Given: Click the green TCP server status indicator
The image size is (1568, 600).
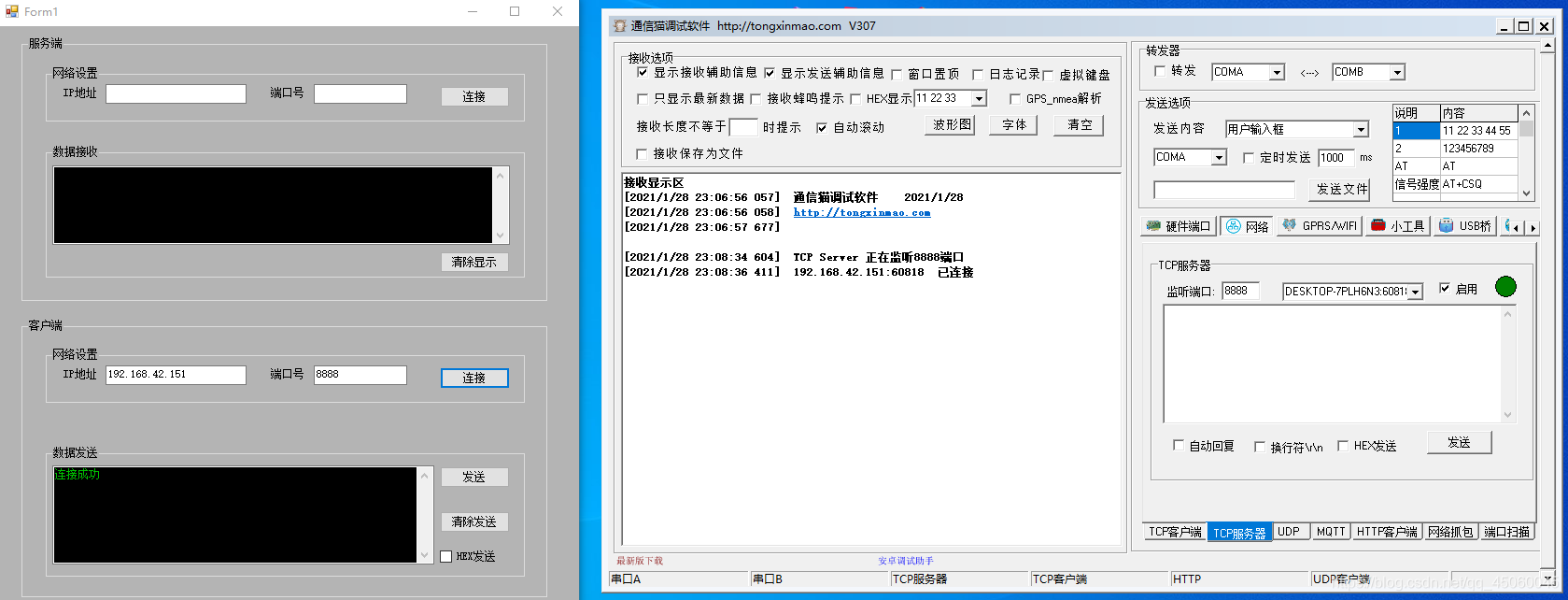Looking at the screenshot, I should point(1505,287).
